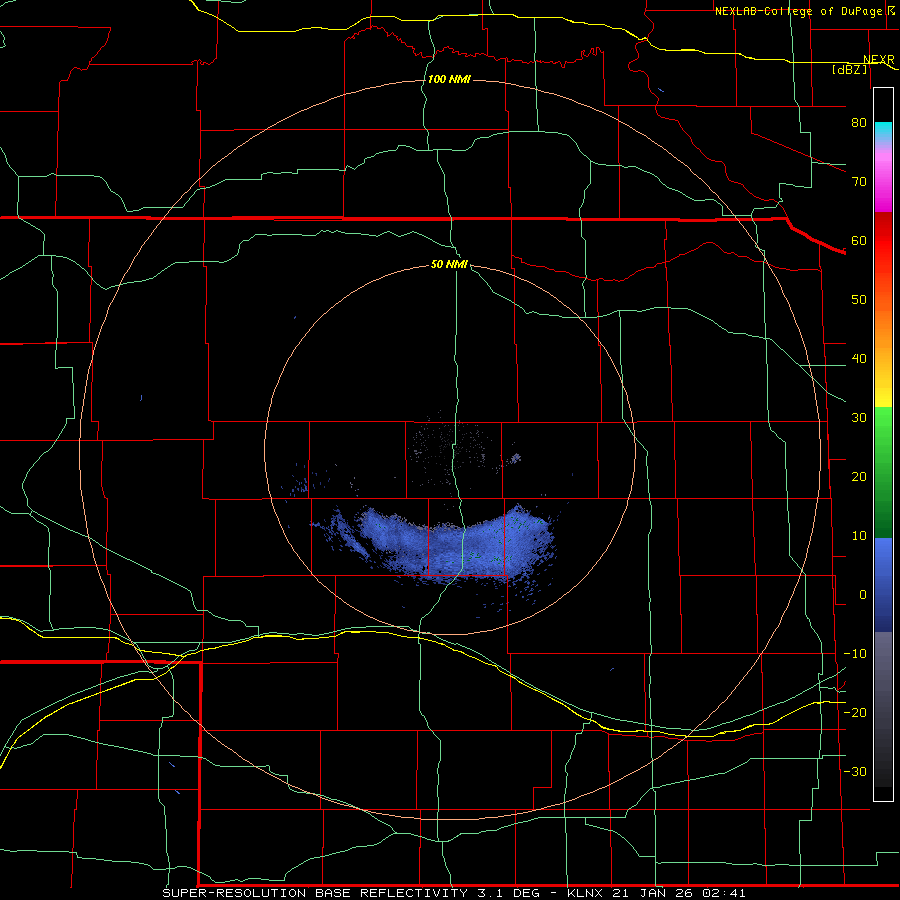Viewport: 900px width, 900px height.
Task: Click the 30 value on the dBZ scale
Action: [x=859, y=418]
